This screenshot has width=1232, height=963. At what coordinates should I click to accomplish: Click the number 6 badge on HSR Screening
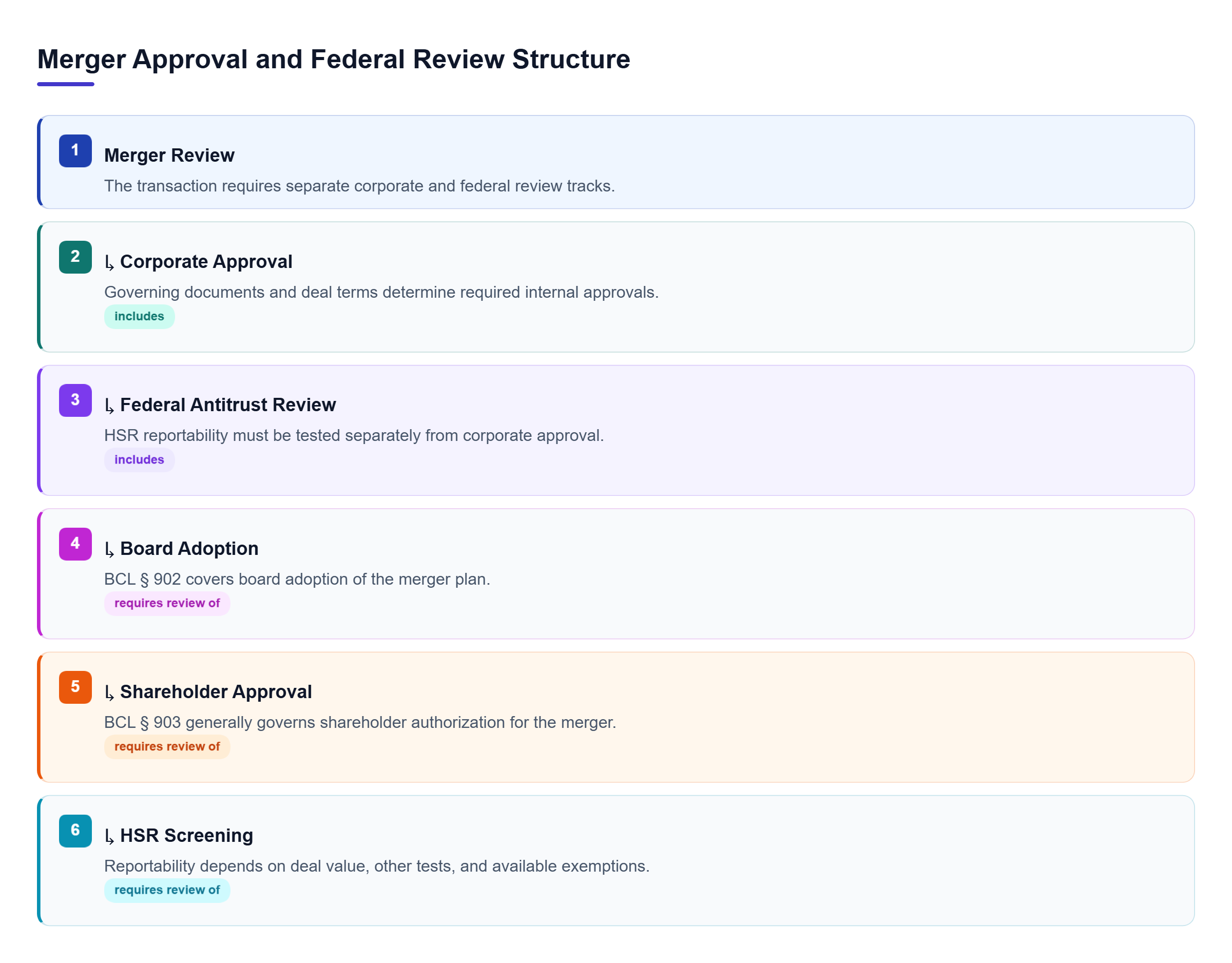(x=75, y=831)
